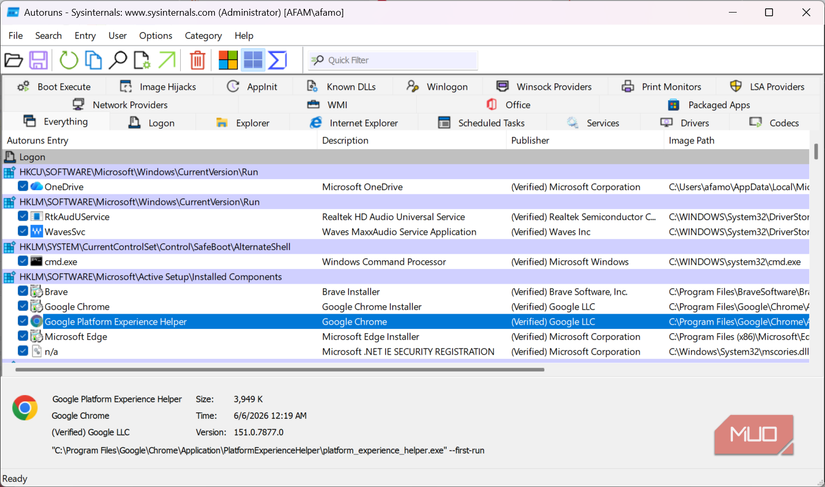The width and height of the screenshot is (825, 487).
Task: Click the registry icon beside HKCU Run key
Action: click(x=9, y=172)
